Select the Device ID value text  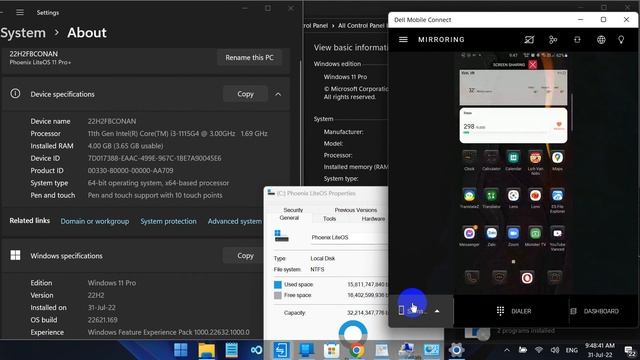(154, 158)
